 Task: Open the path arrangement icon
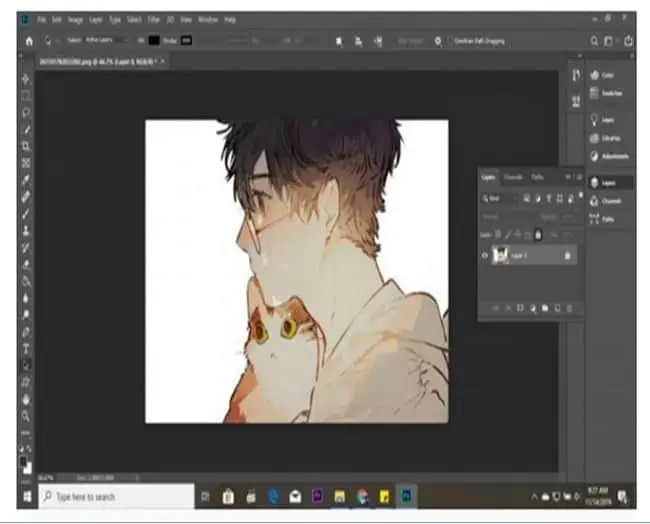click(x=378, y=41)
